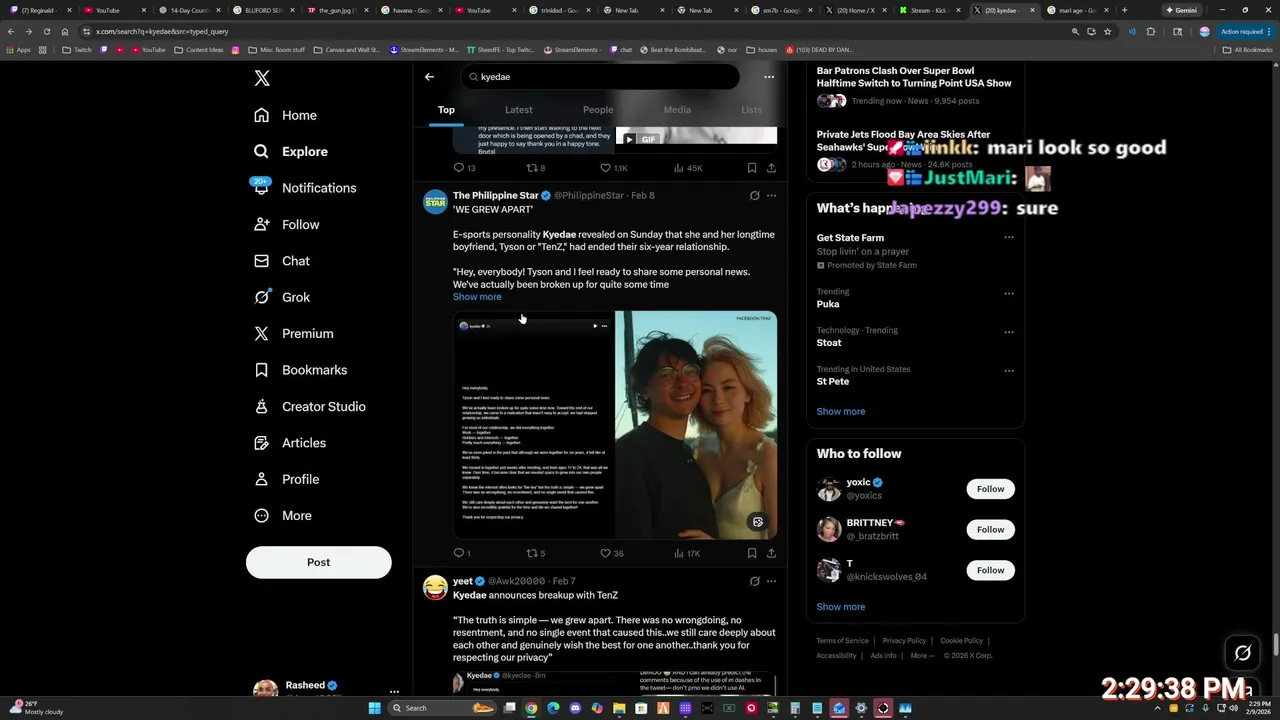Open Bookmarks in the sidebar

pos(300,370)
